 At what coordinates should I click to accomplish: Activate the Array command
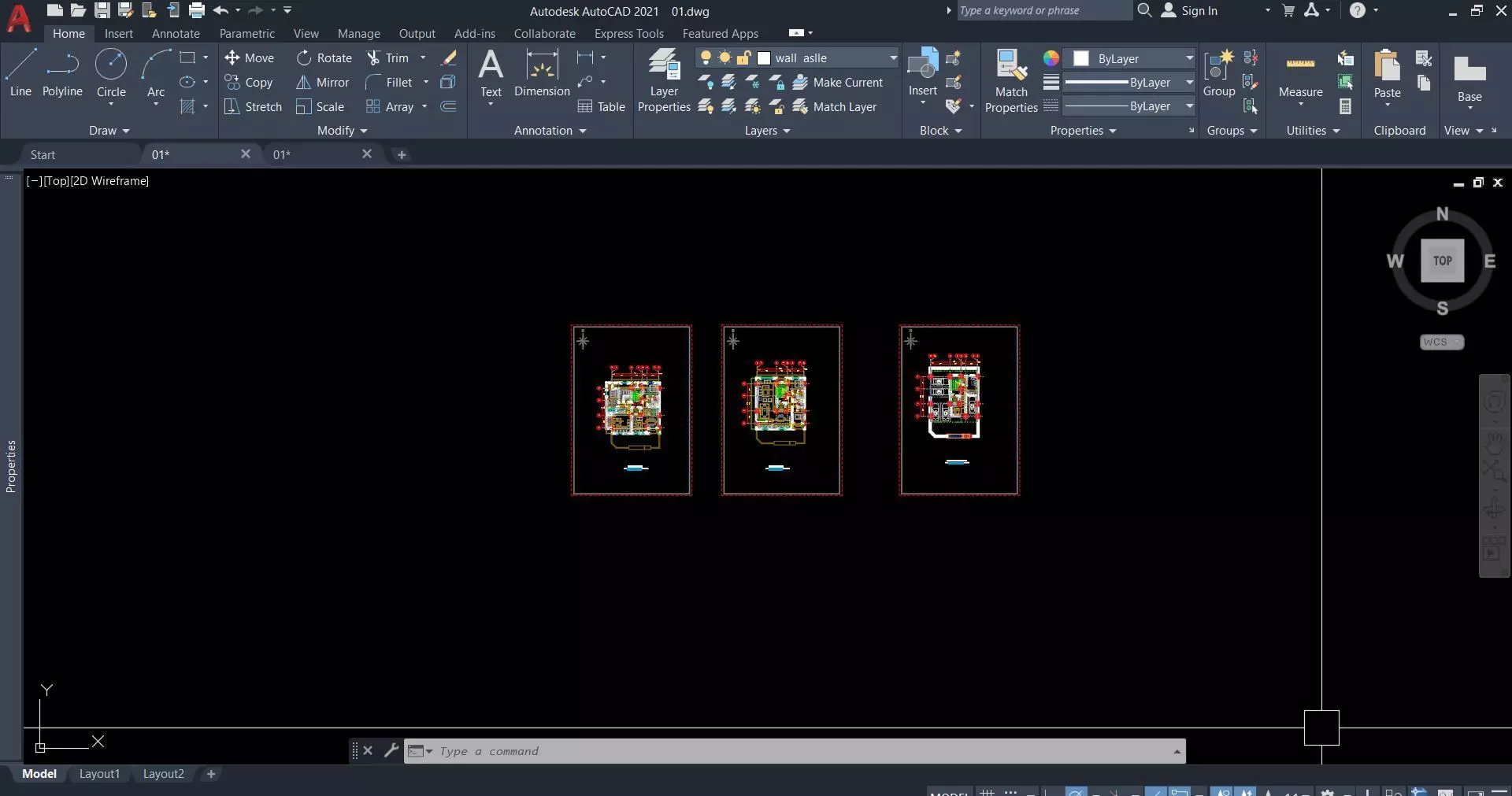tap(390, 107)
